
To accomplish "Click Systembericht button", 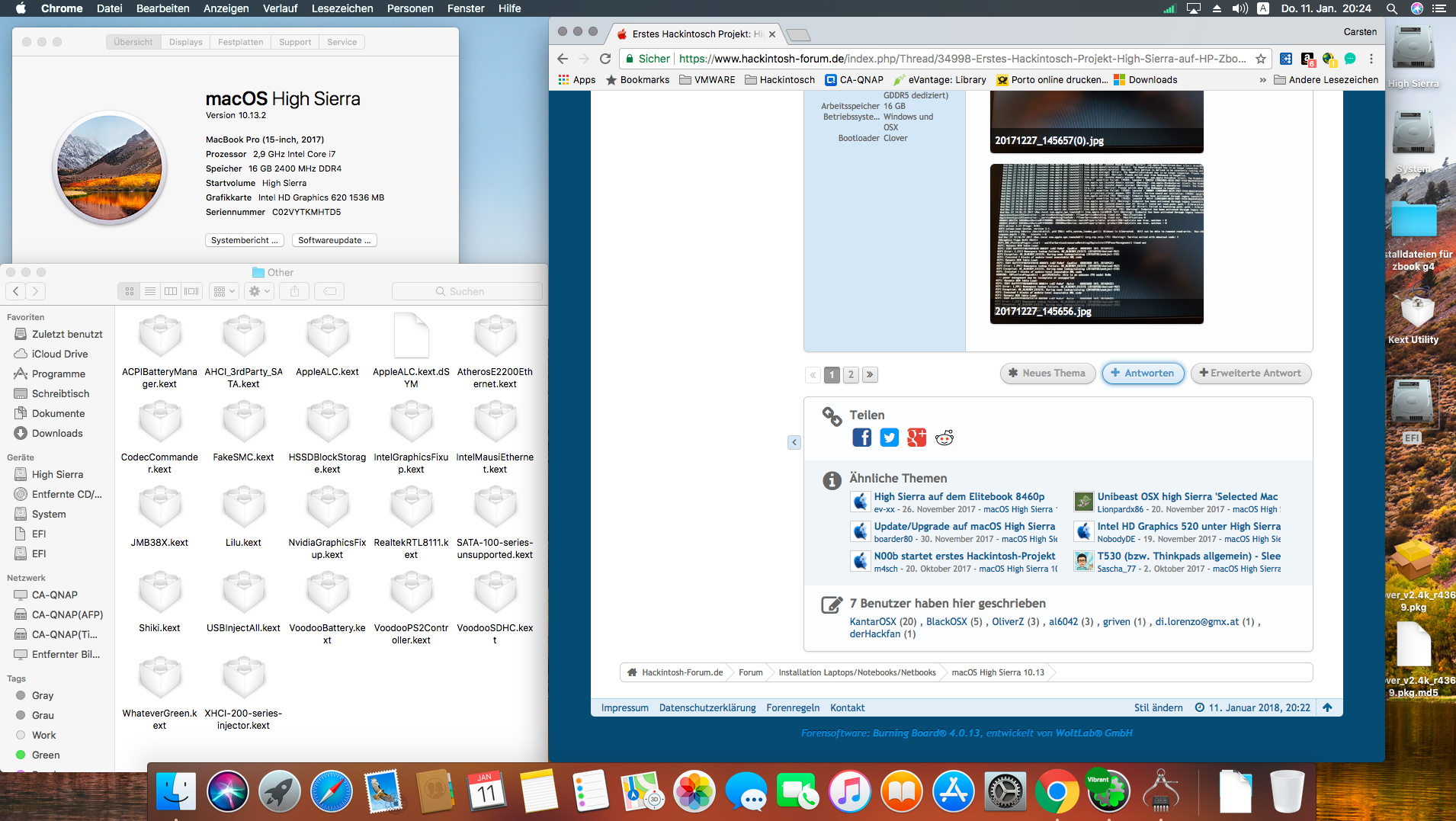I will coord(245,240).
